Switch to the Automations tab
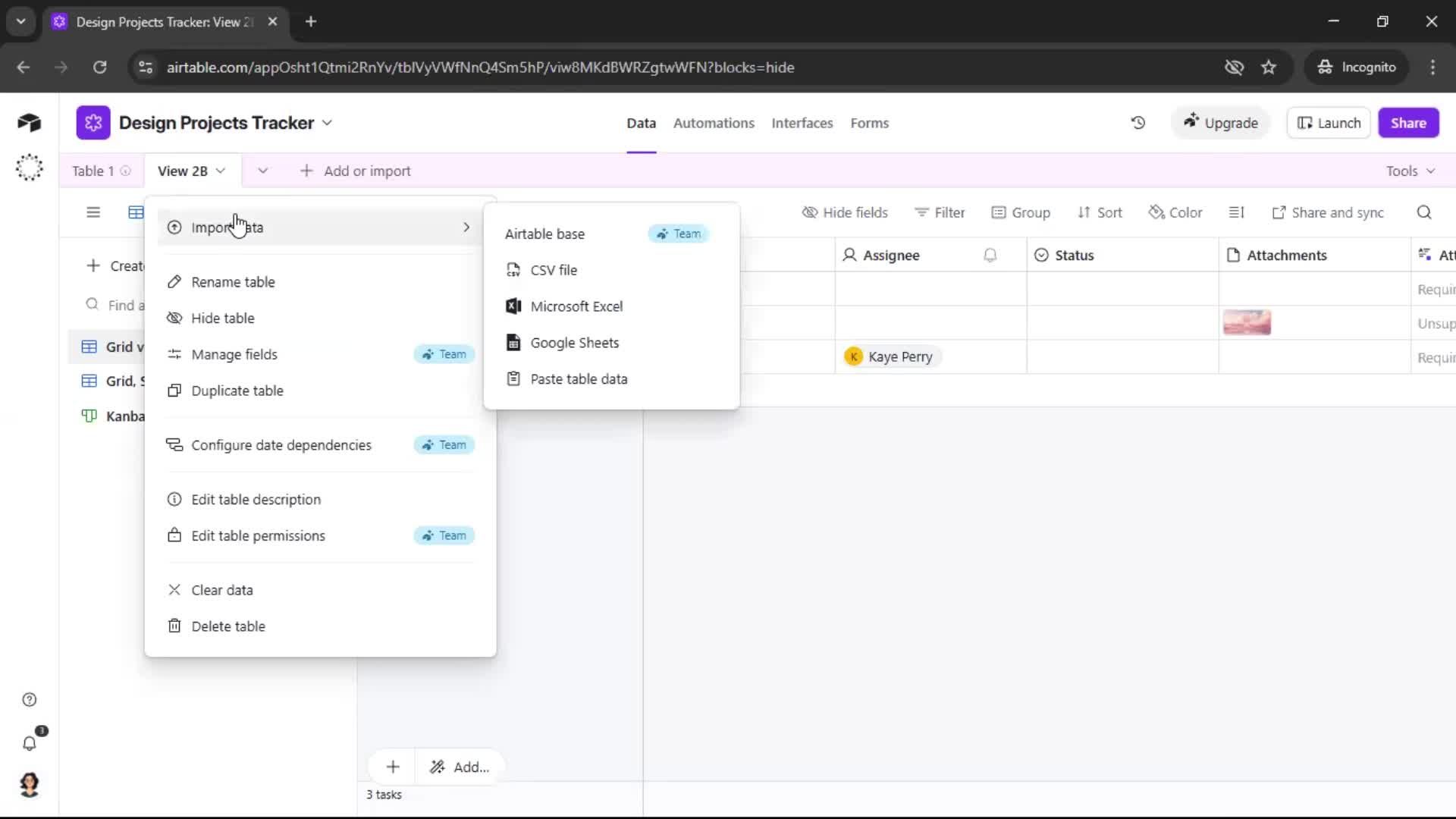This screenshot has height=819, width=1456. coord(714,123)
